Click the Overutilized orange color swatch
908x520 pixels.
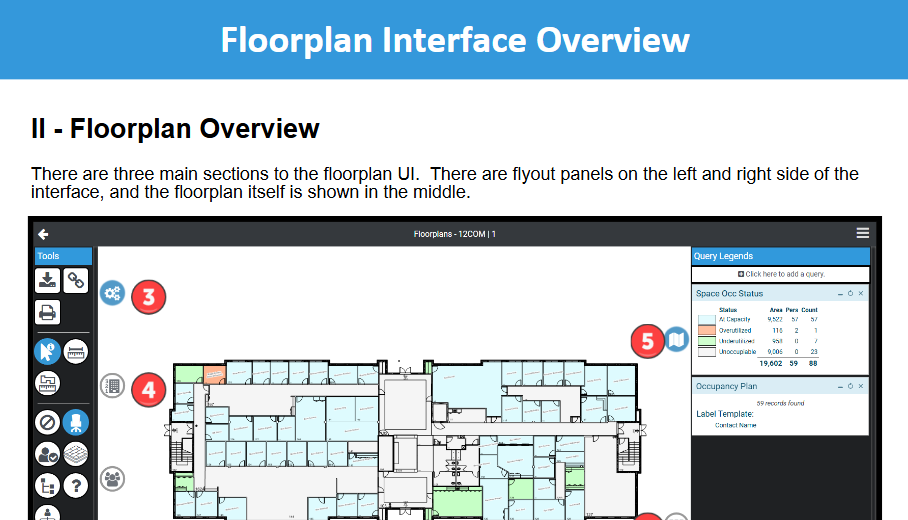click(x=706, y=330)
